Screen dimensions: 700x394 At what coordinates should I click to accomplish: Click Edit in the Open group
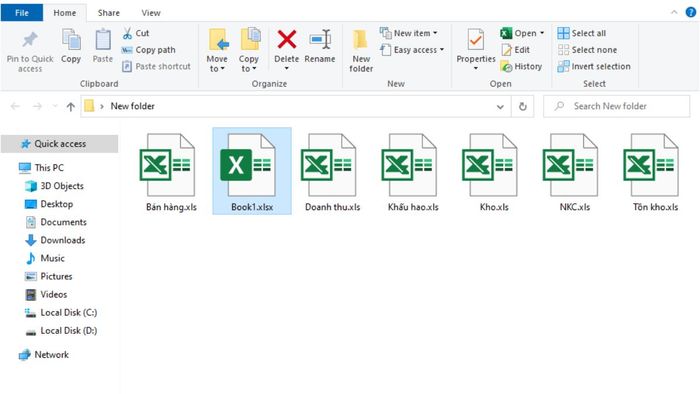pos(516,50)
